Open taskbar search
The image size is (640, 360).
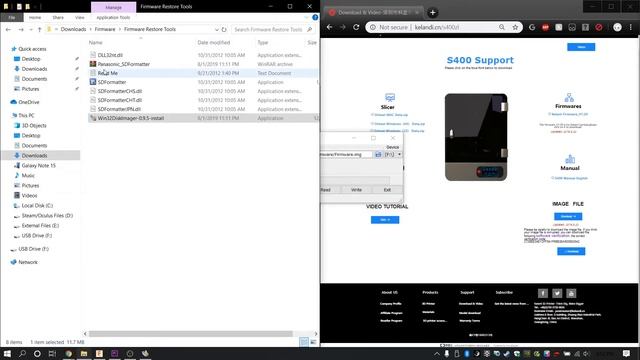(22, 353)
